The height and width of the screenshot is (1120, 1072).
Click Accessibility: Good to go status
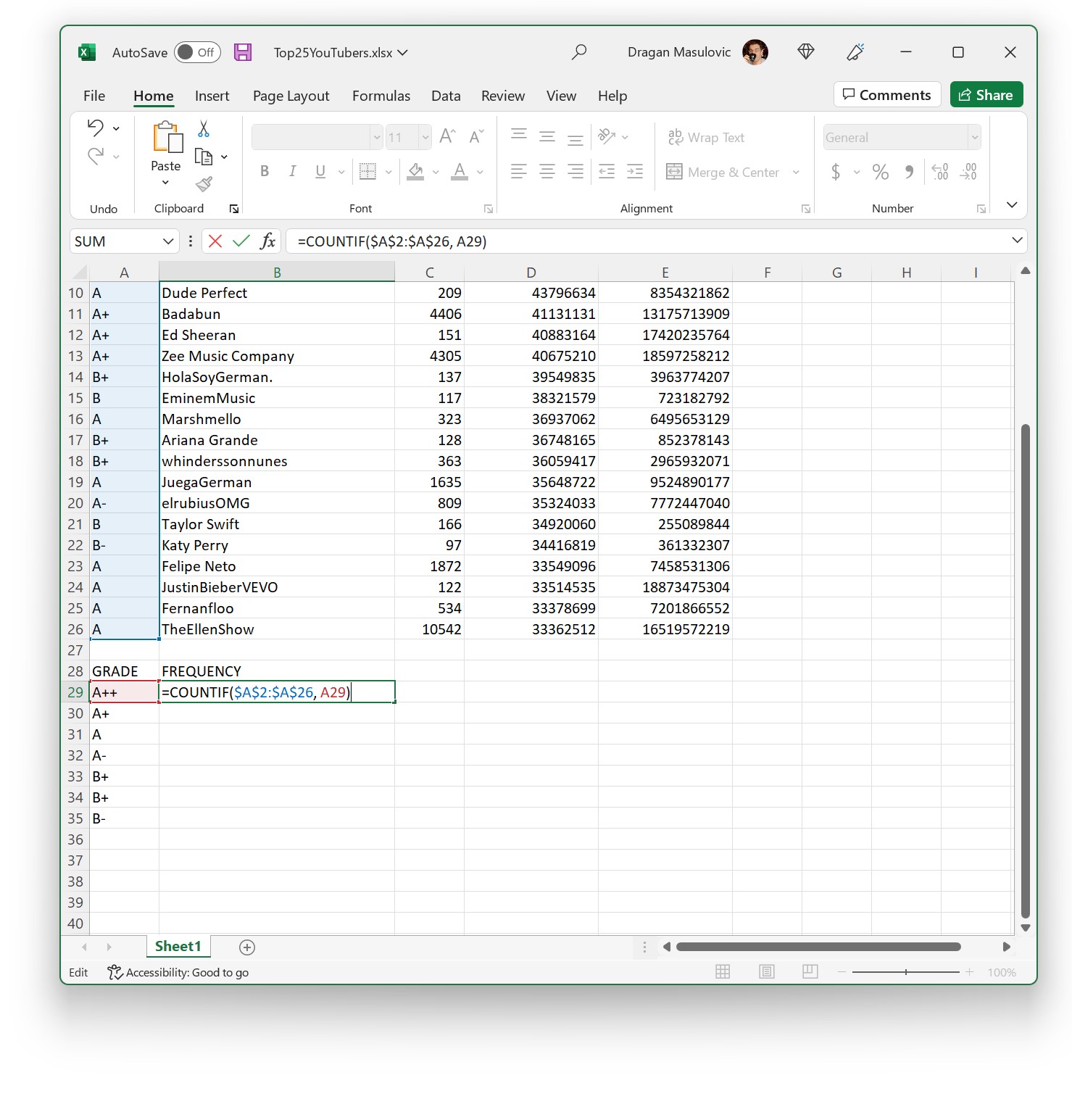click(x=178, y=972)
